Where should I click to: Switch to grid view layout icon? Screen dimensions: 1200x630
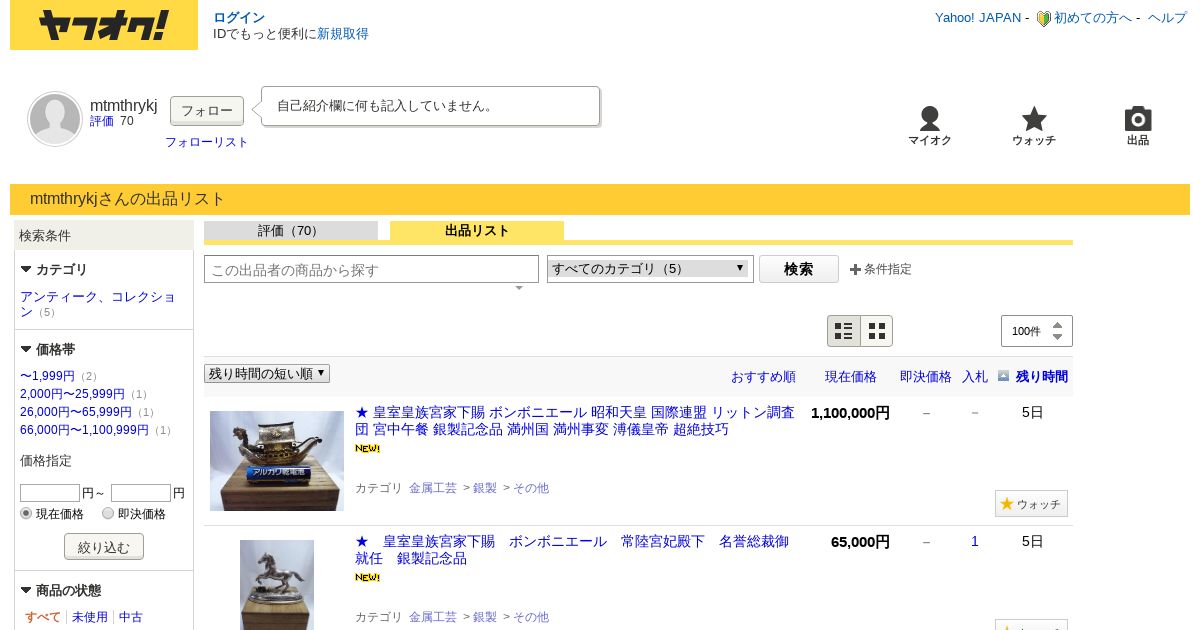[x=876, y=331]
